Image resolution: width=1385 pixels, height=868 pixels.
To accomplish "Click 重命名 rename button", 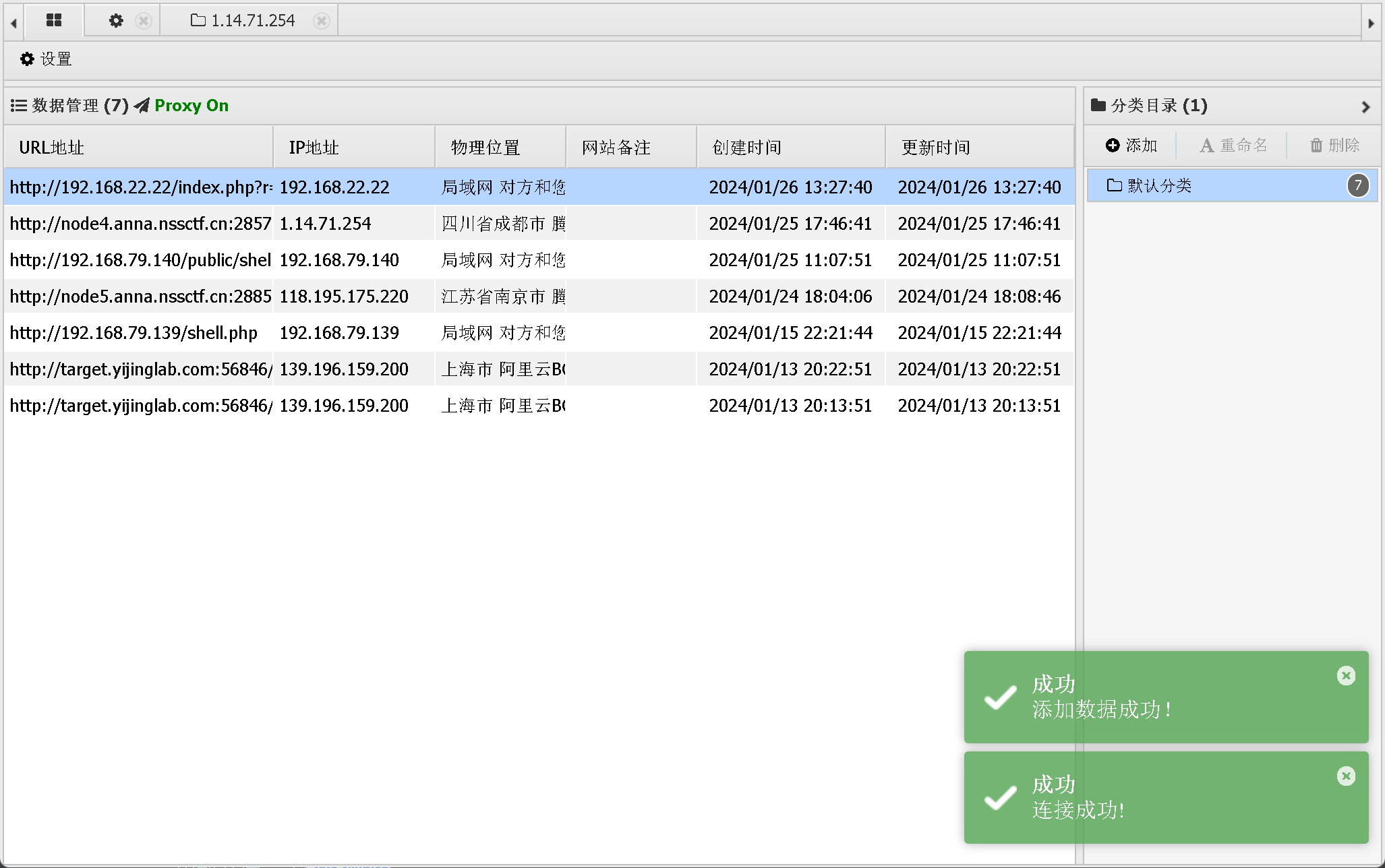I will click(x=1233, y=146).
